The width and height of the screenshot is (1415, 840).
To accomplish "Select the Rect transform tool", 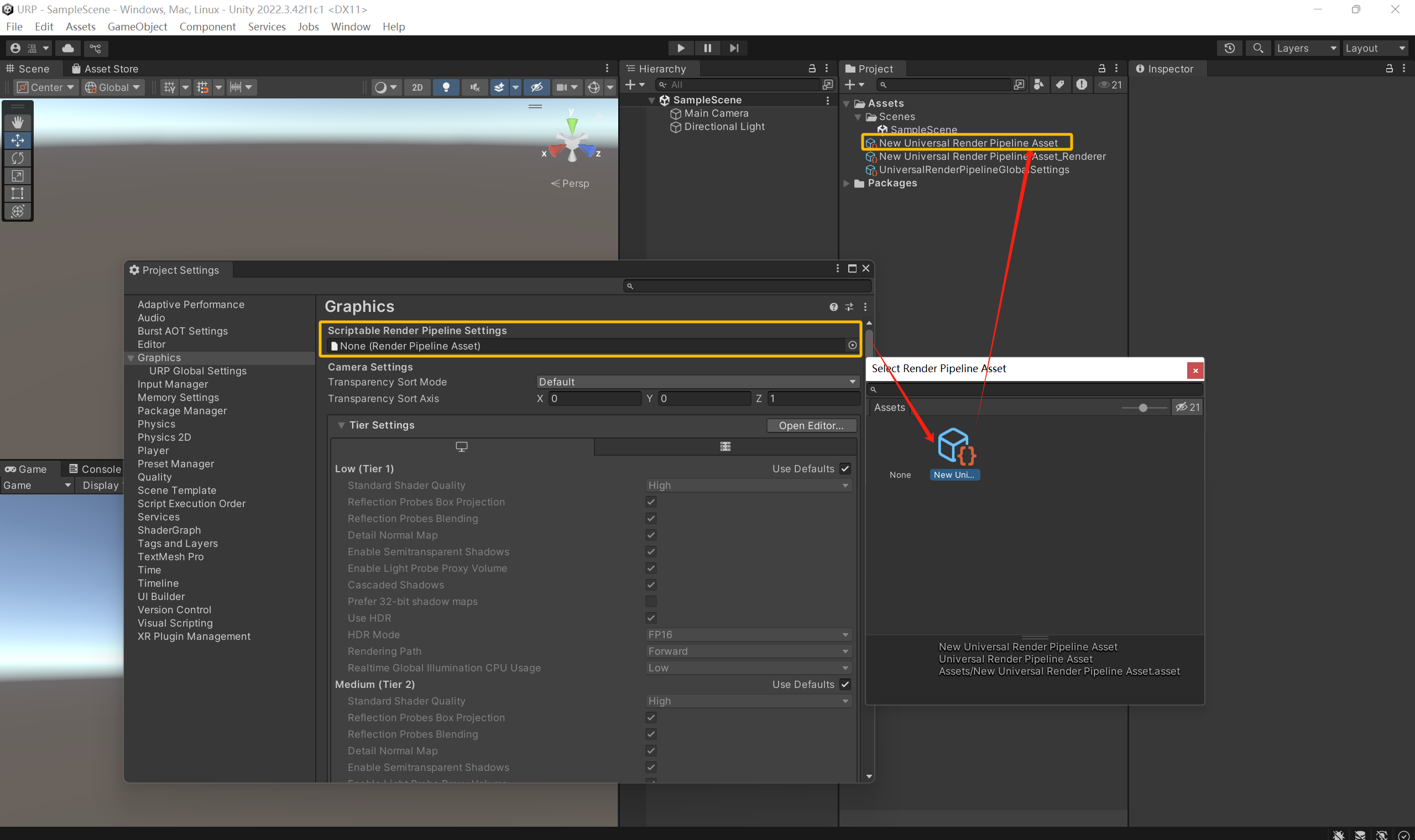I will (18, 193).
